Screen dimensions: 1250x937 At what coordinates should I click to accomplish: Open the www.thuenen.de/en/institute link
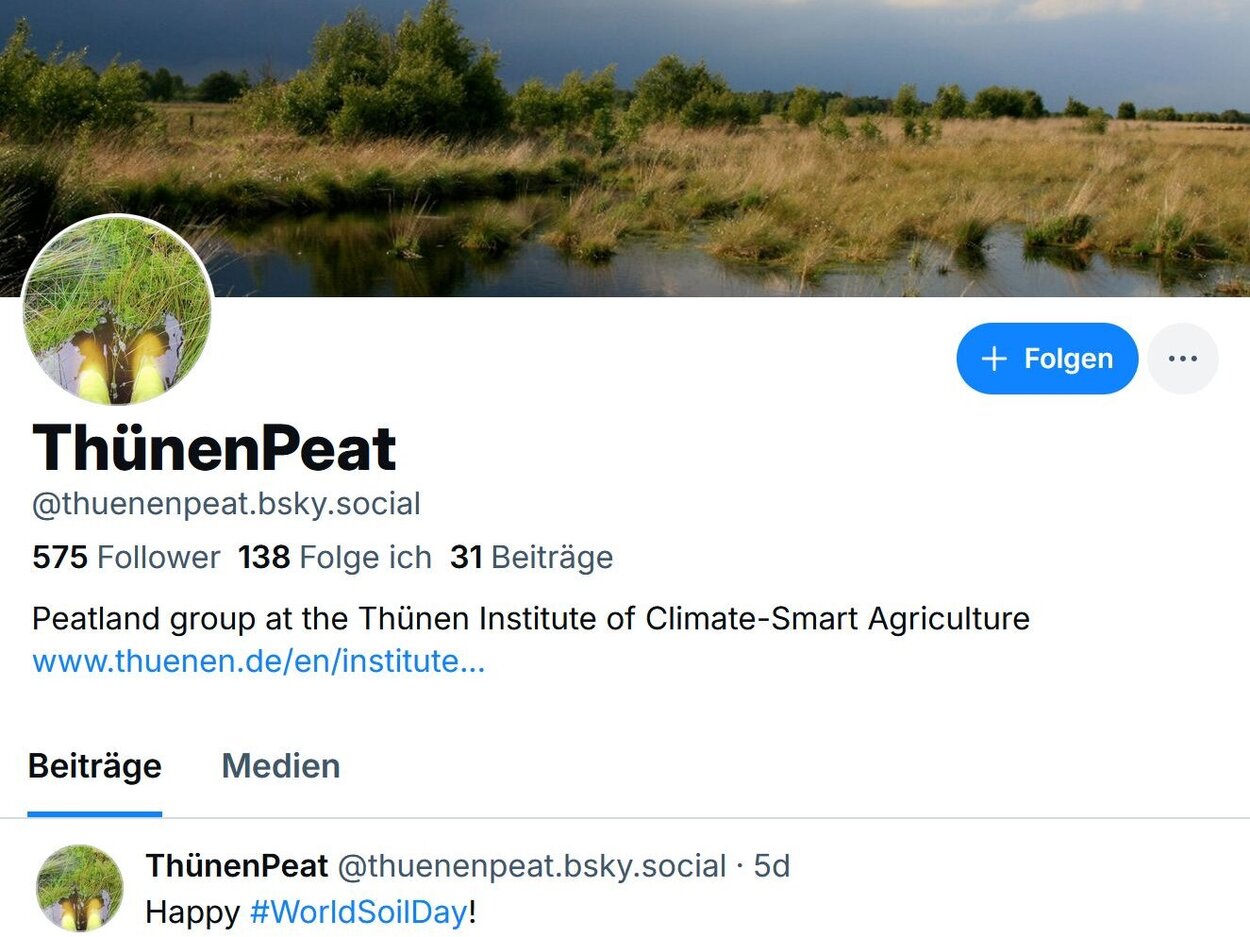click(256, 661)
